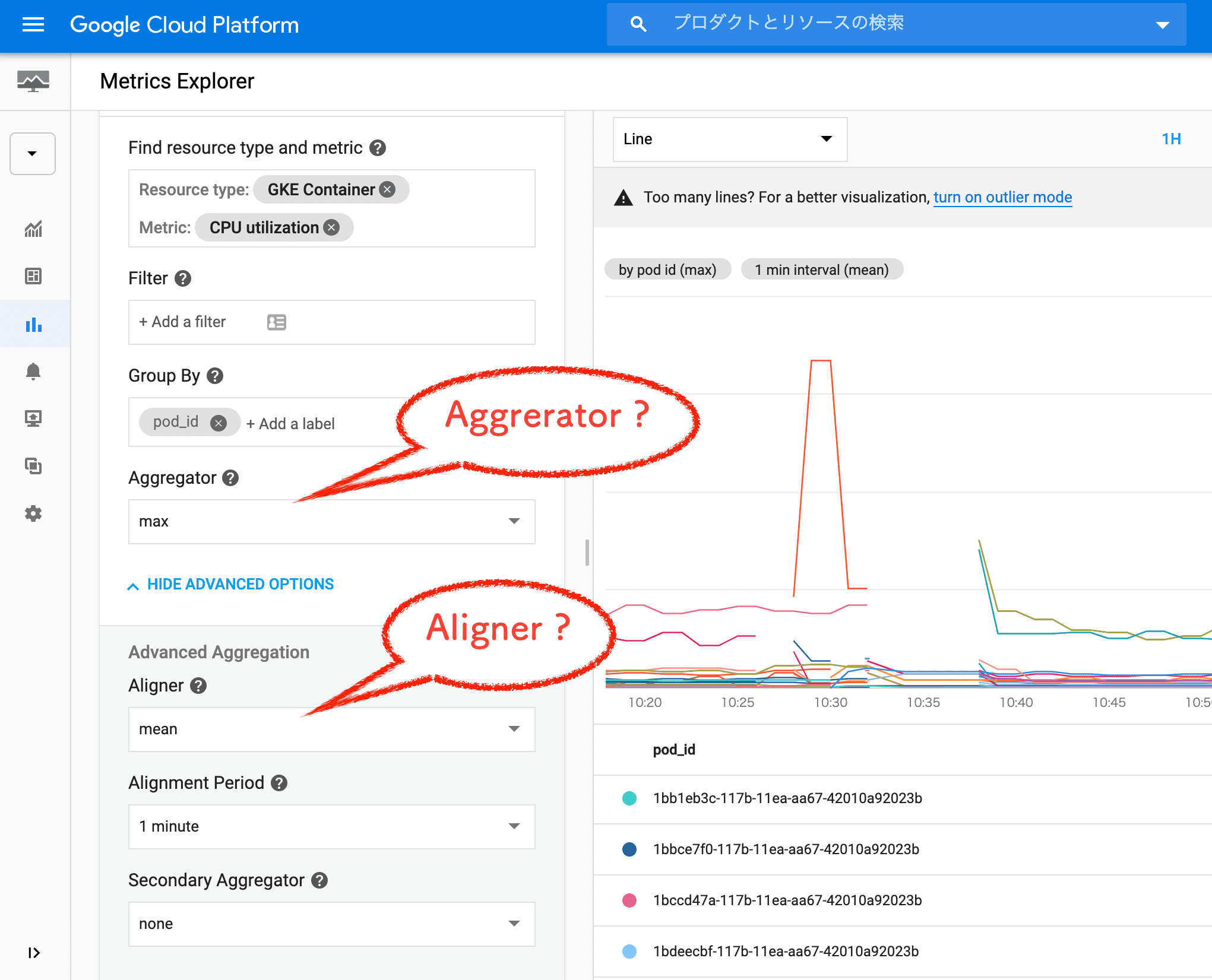1212x980 pixels.
Task: Remove the CPU utilization metric chip
Action: coord(332,228)
